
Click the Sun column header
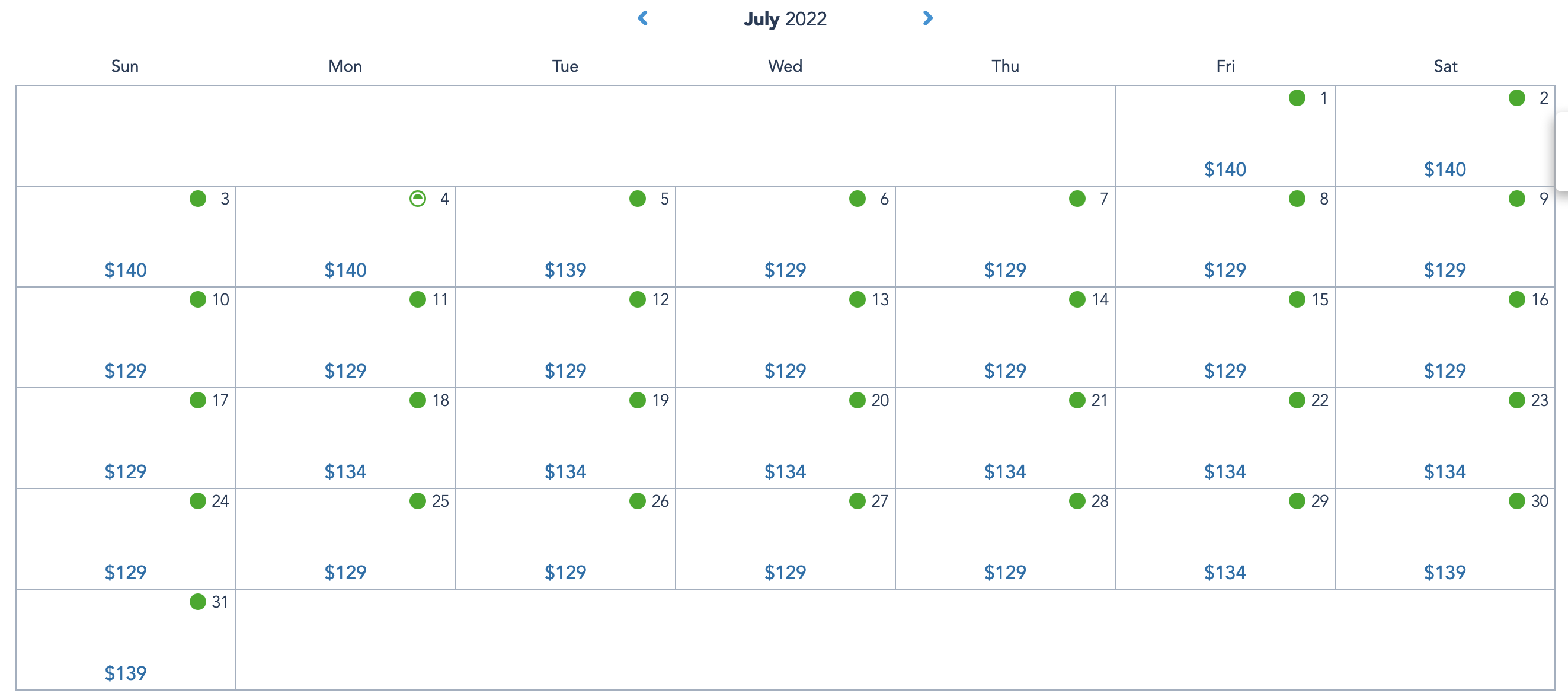pyautogui.click(x=125, y=66)
